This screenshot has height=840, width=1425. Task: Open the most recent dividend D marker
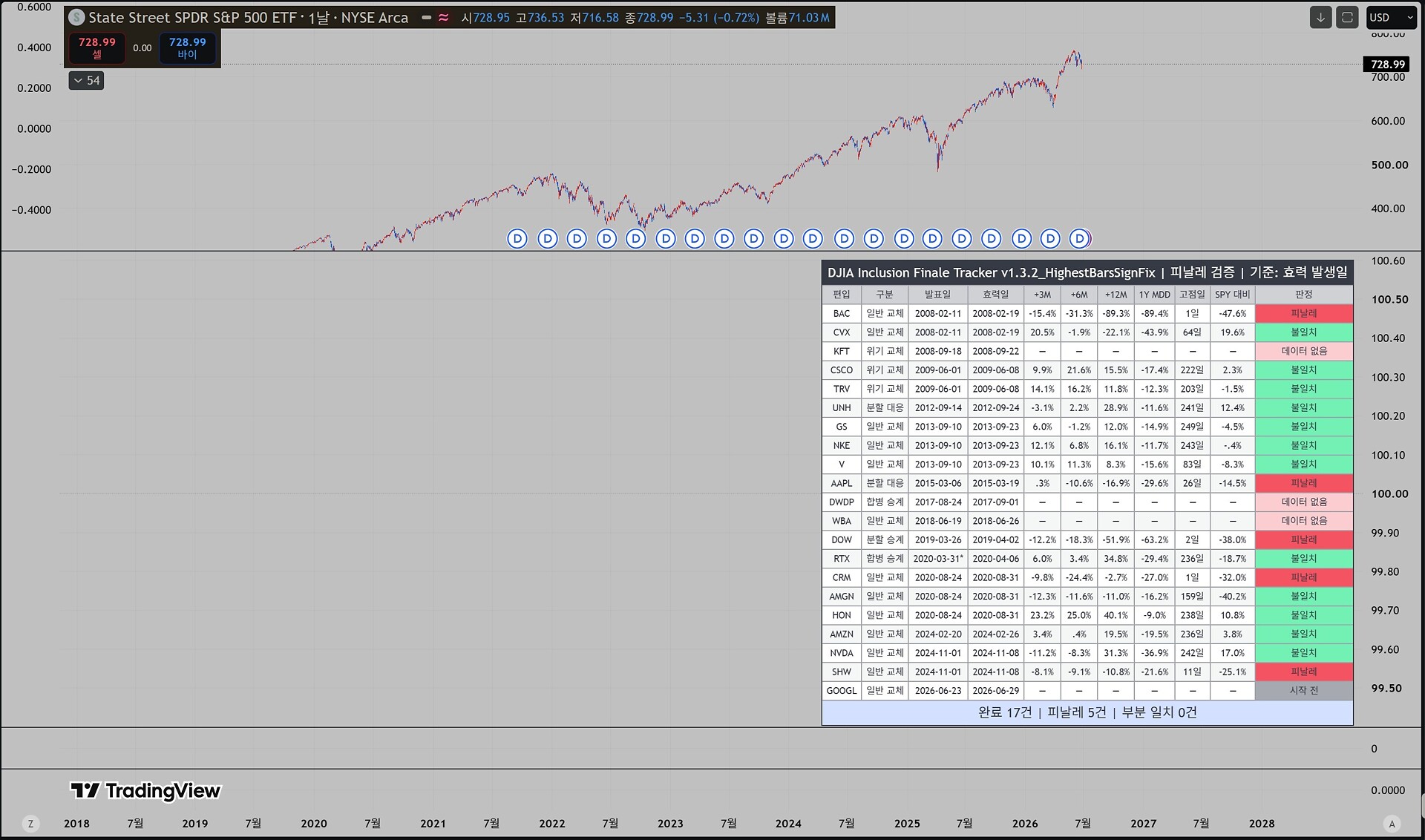(x=1080, y=238)
